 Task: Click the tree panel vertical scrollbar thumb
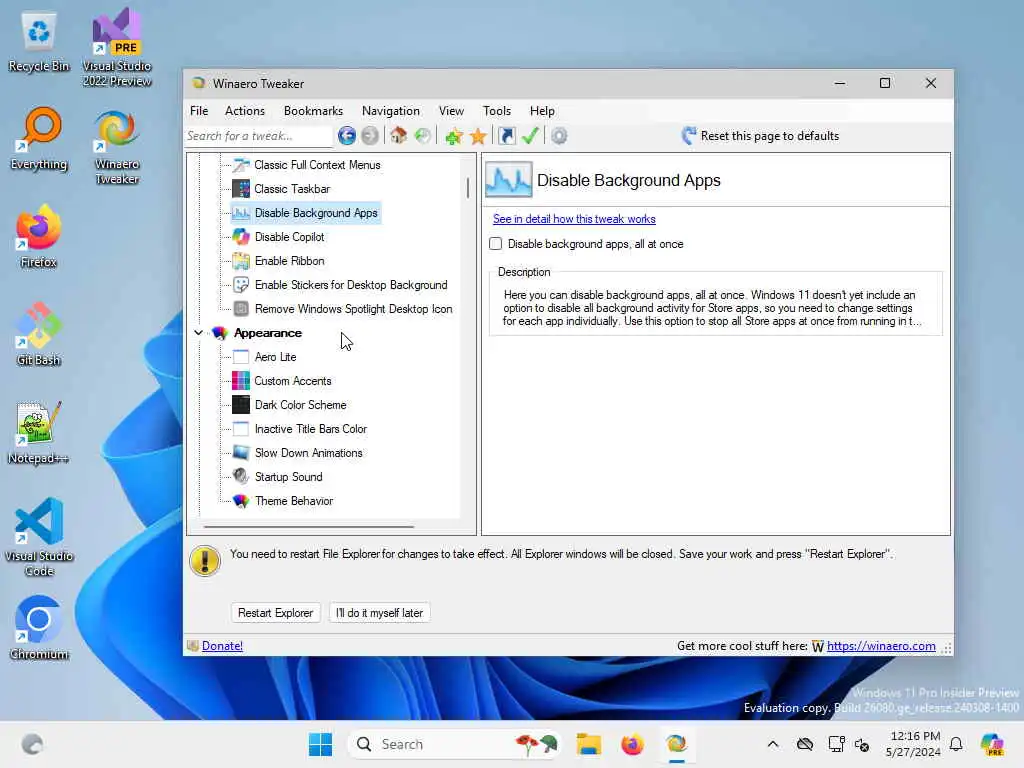tap(468, 188)
